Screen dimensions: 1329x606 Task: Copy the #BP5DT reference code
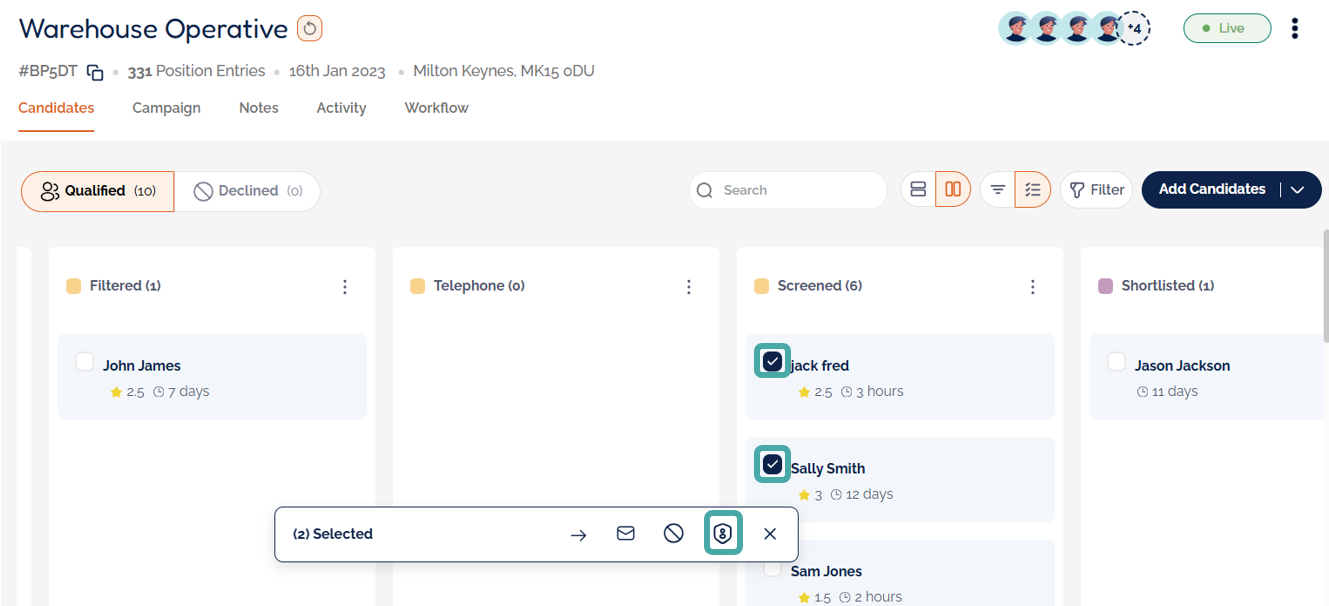click(95, 72)
